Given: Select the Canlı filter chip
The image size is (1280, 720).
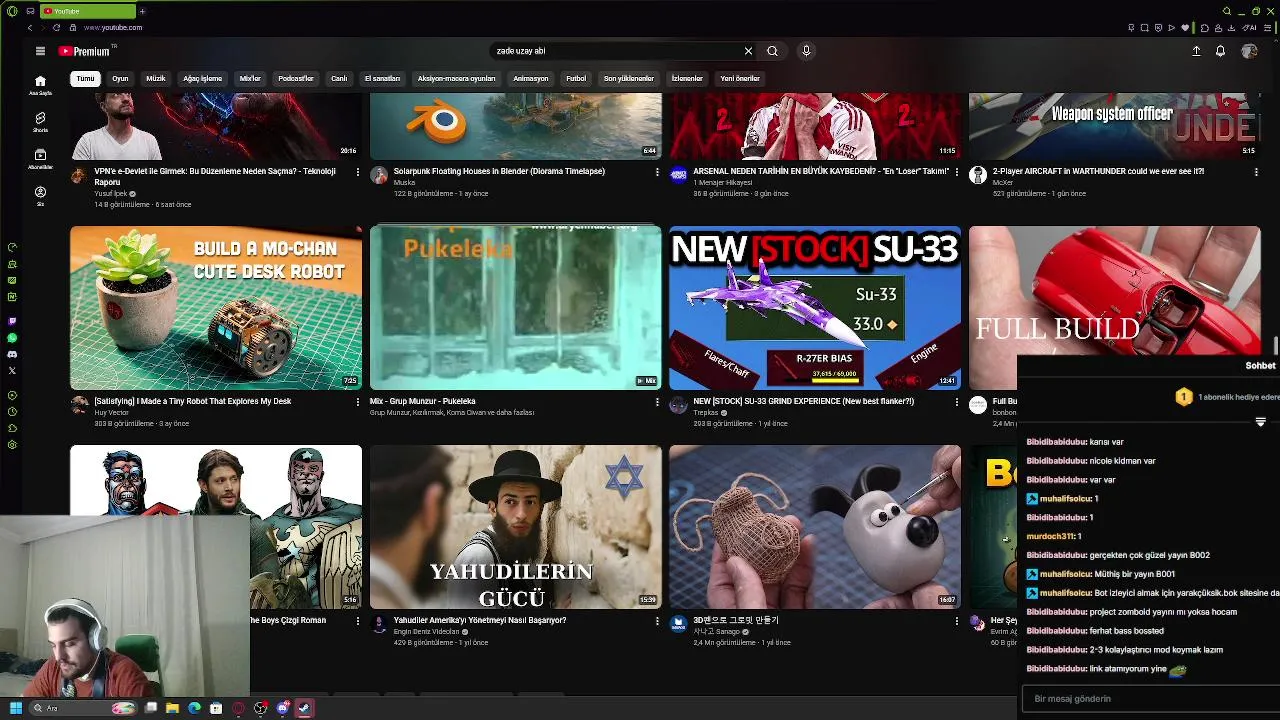Looking at the screenshot, I should (339, 78).
